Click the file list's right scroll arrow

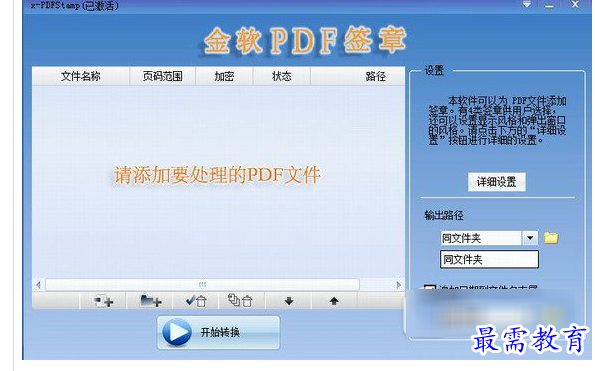[x=398, y=285]
